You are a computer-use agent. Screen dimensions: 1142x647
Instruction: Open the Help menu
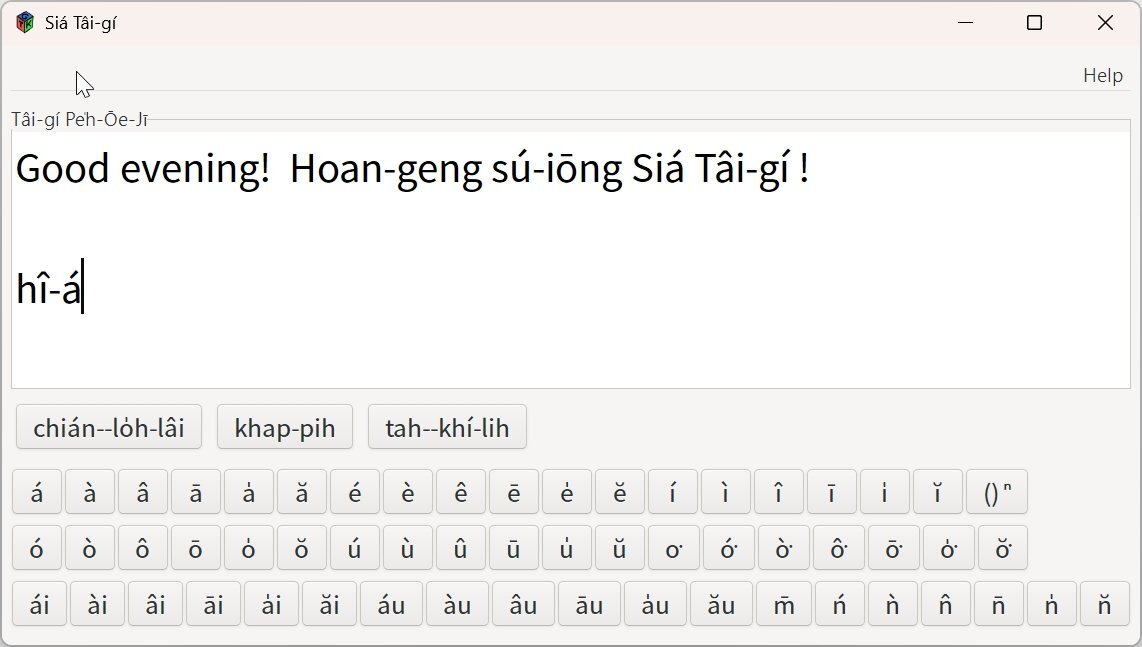click(x=1102, y=76)
